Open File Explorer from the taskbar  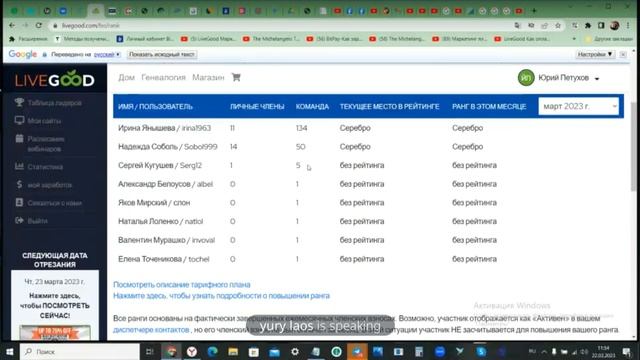pyautogui.click(x=233, y=351)
